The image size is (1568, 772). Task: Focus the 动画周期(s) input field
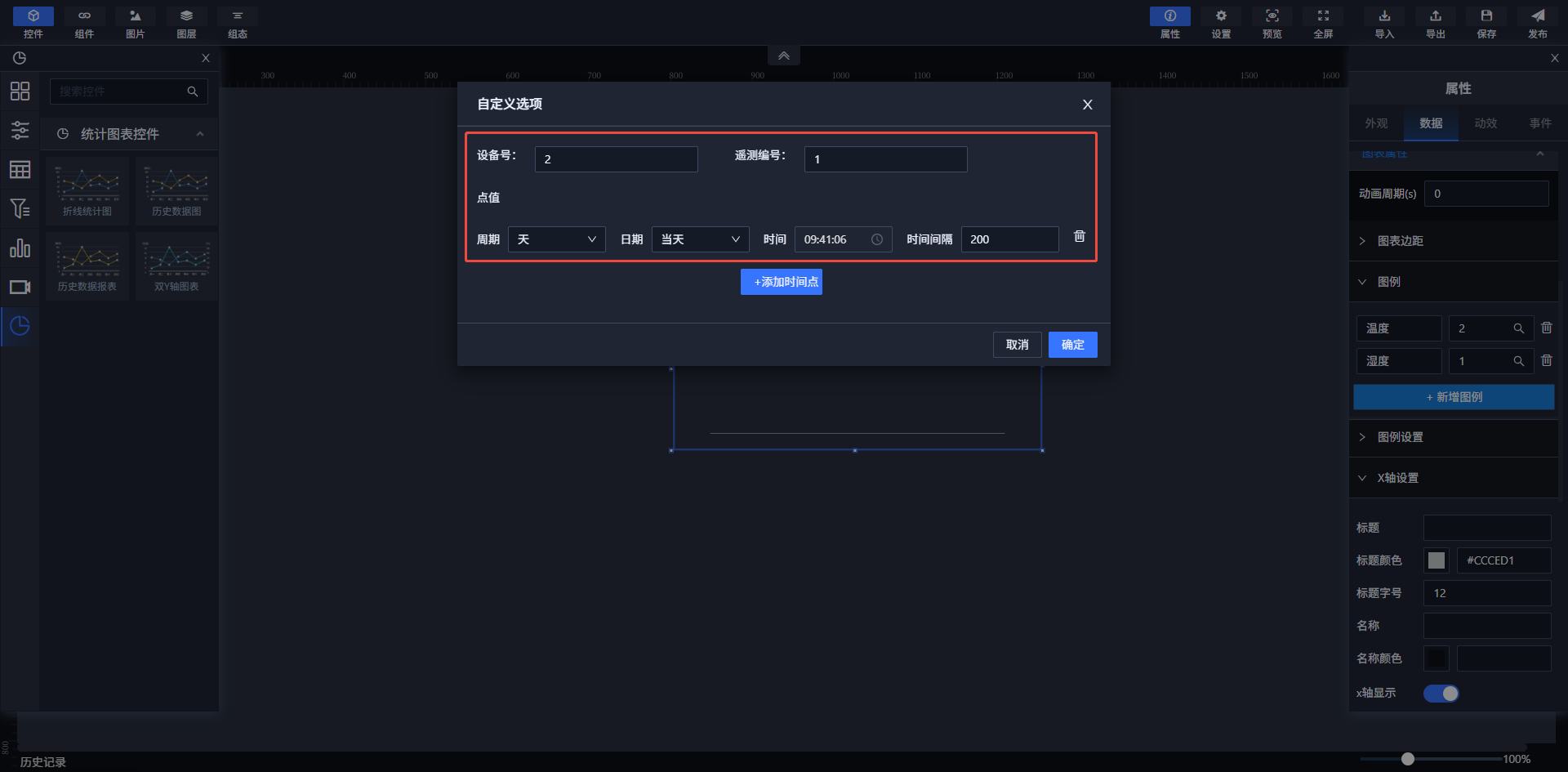pos(1486,194)
